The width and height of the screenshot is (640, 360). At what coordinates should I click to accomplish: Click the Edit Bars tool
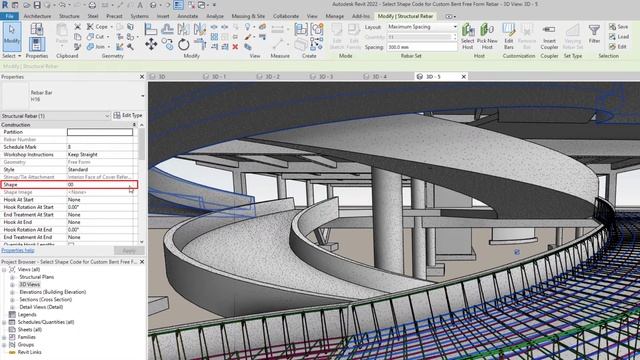tap(509, 36)
